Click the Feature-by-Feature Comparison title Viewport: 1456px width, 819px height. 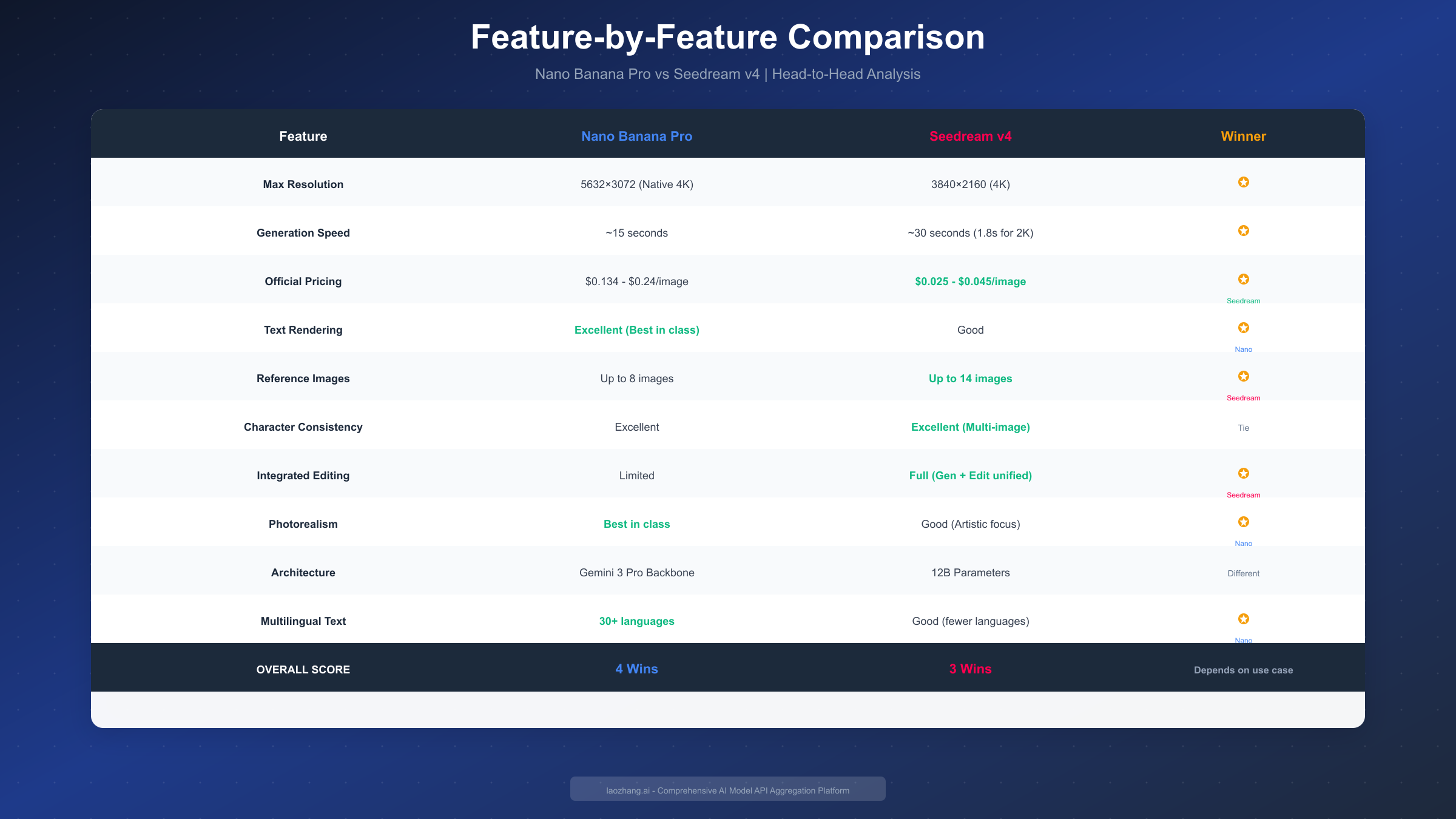(727, 37)
